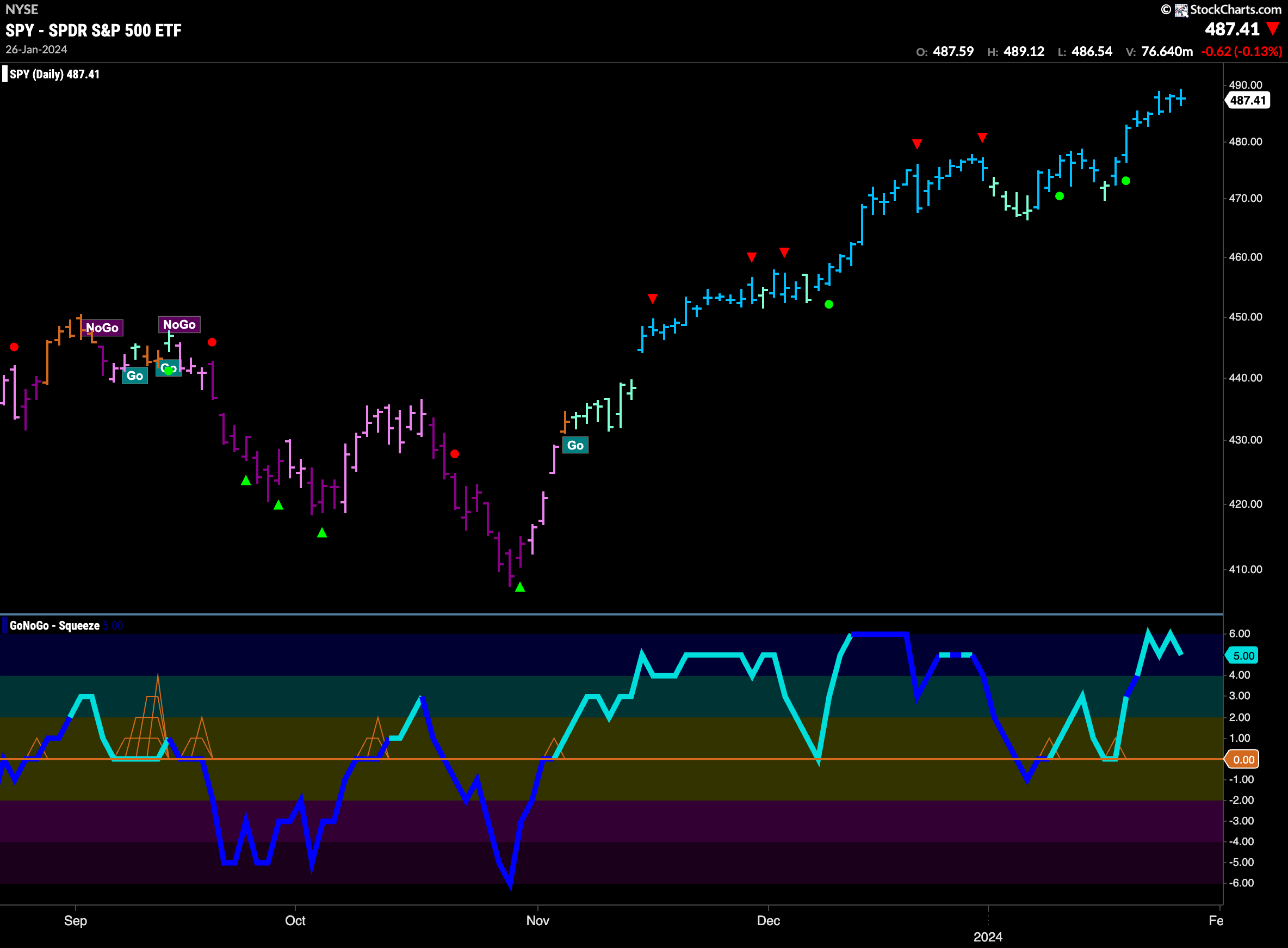This screenshot has height=948, width=1288.
Task: Click the red dot at far left edge
Action: (14, 347)
